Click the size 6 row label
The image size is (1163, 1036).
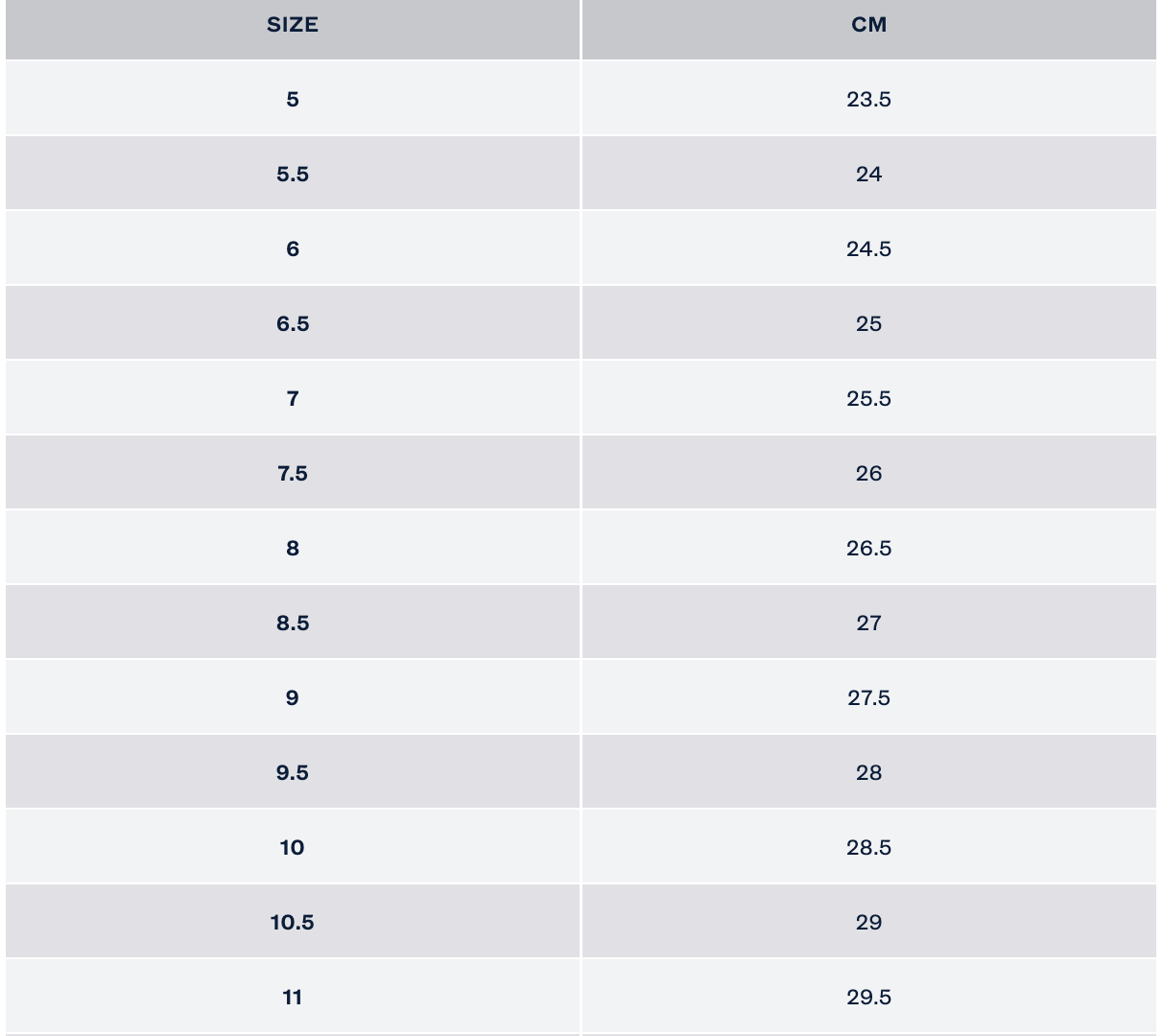(x=293, y=248)
